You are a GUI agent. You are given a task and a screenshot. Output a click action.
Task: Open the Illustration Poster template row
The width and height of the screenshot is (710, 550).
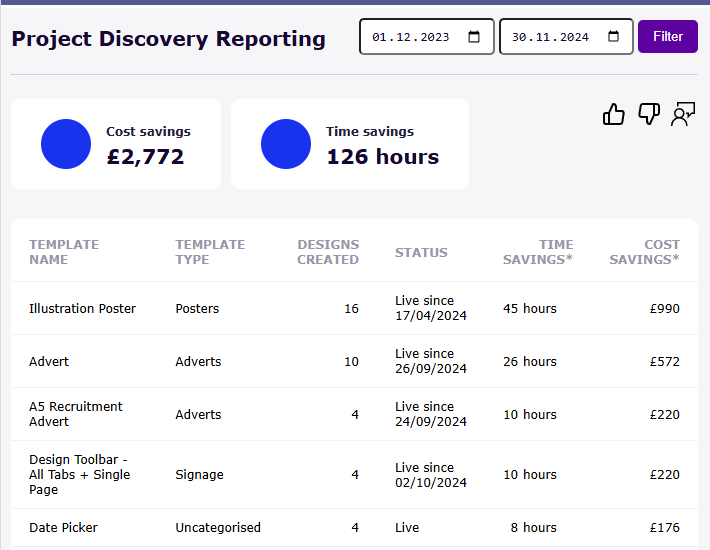click(83, 309)
